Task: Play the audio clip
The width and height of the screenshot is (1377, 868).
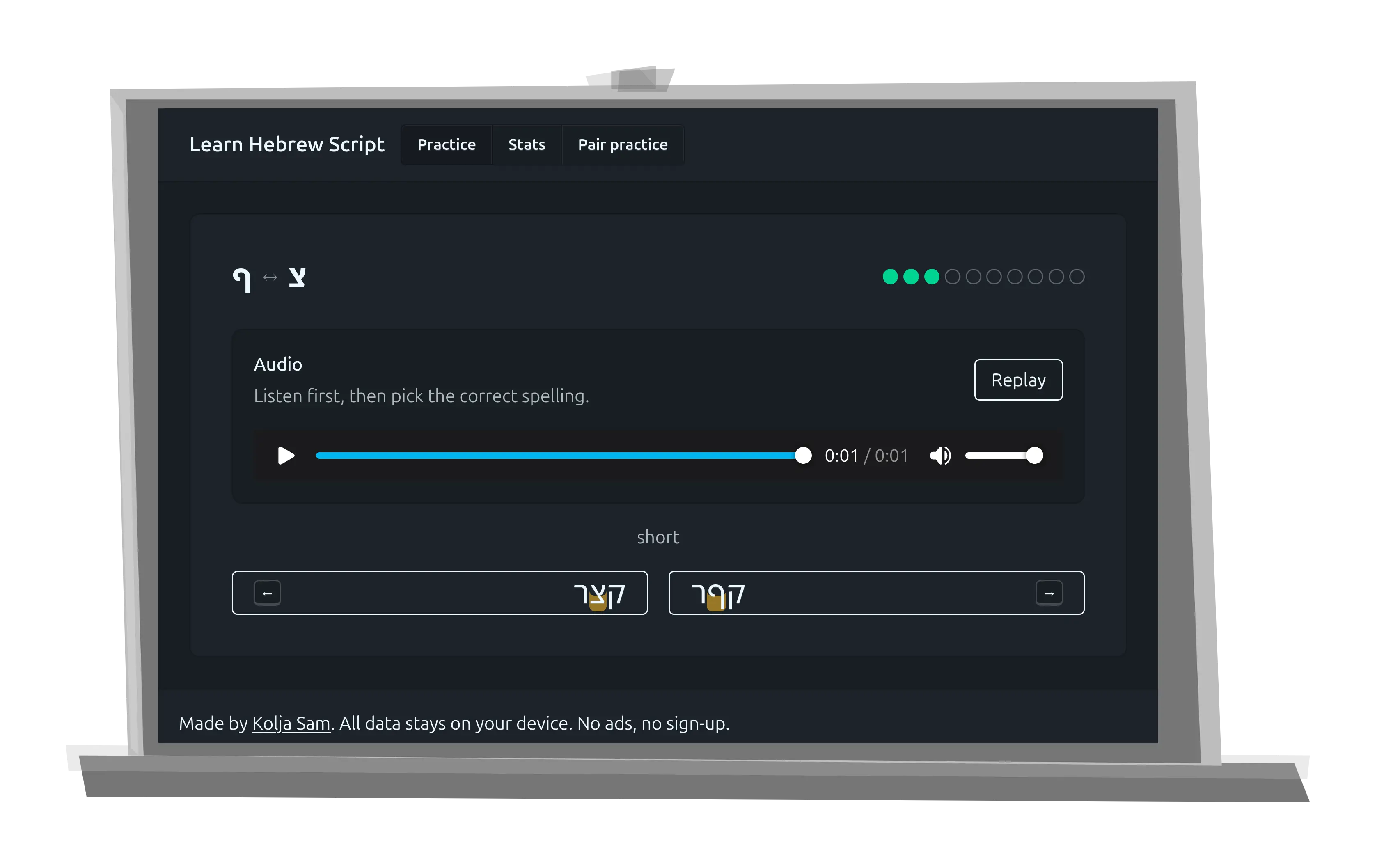Action: point(286,456)
